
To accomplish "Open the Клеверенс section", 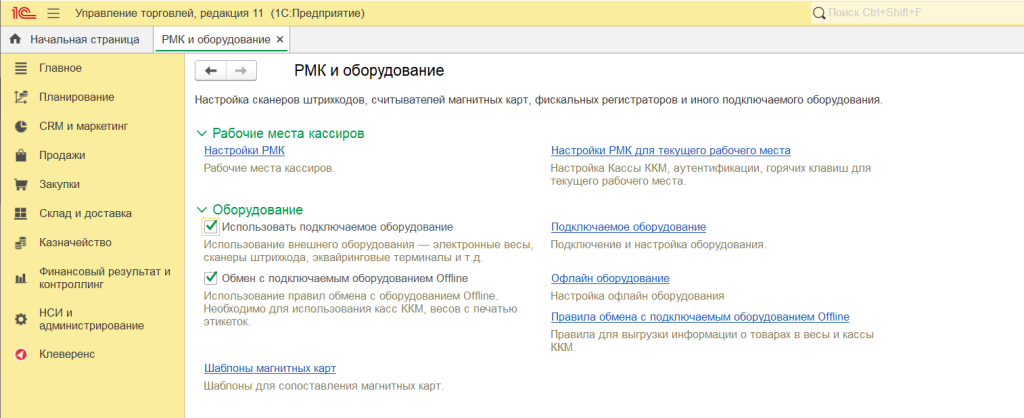I will [x=67, y=354].
